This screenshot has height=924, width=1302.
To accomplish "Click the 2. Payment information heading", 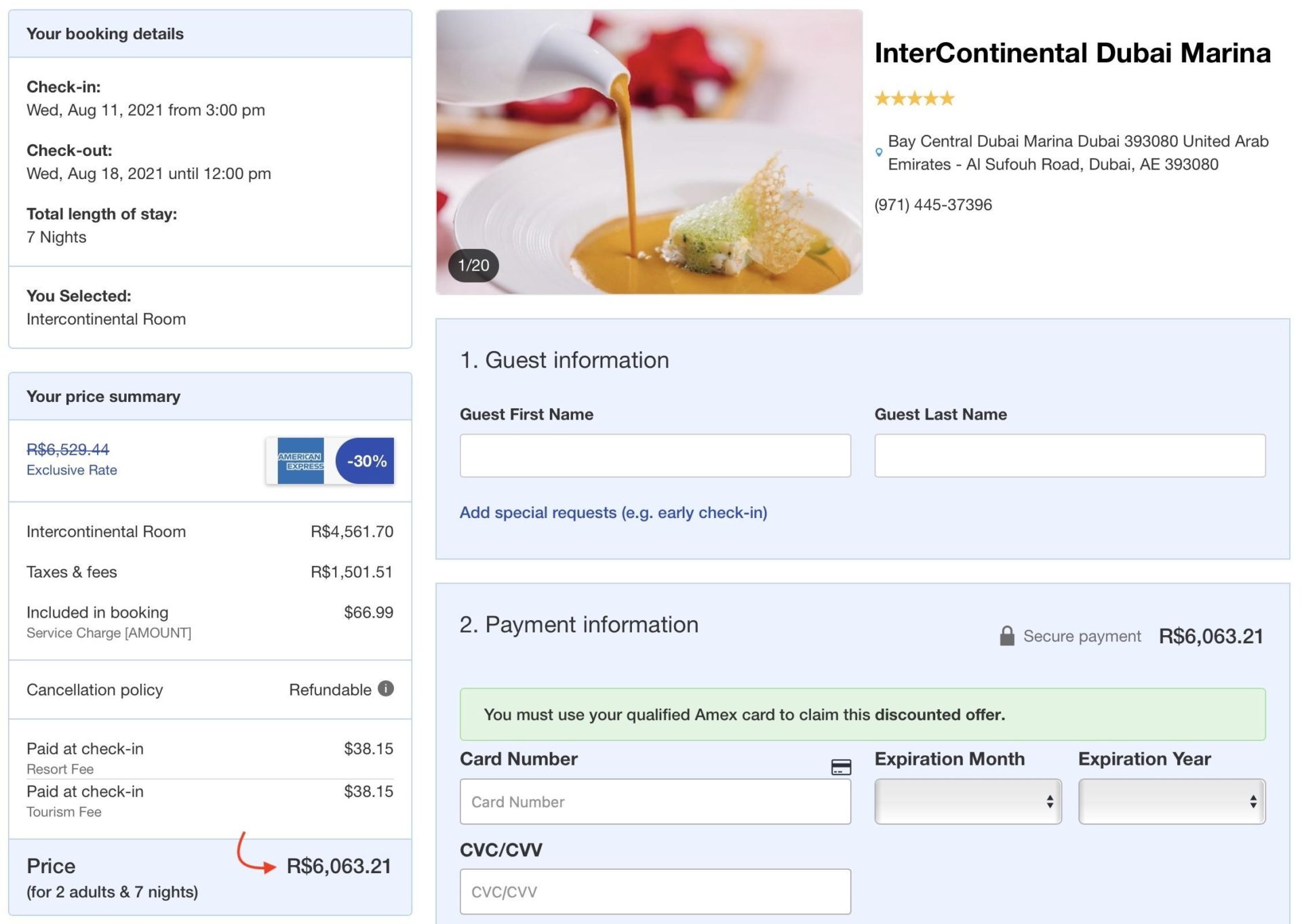I will (579, 624).
